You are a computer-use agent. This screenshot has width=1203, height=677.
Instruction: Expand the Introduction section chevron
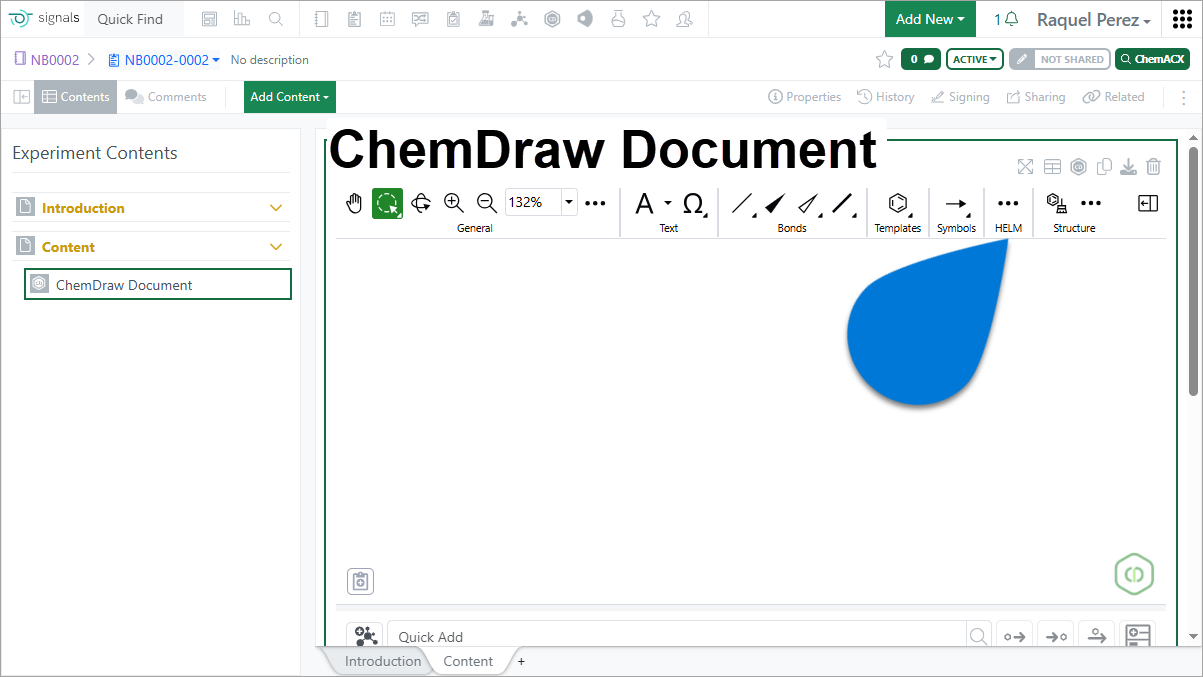[277, 208]
